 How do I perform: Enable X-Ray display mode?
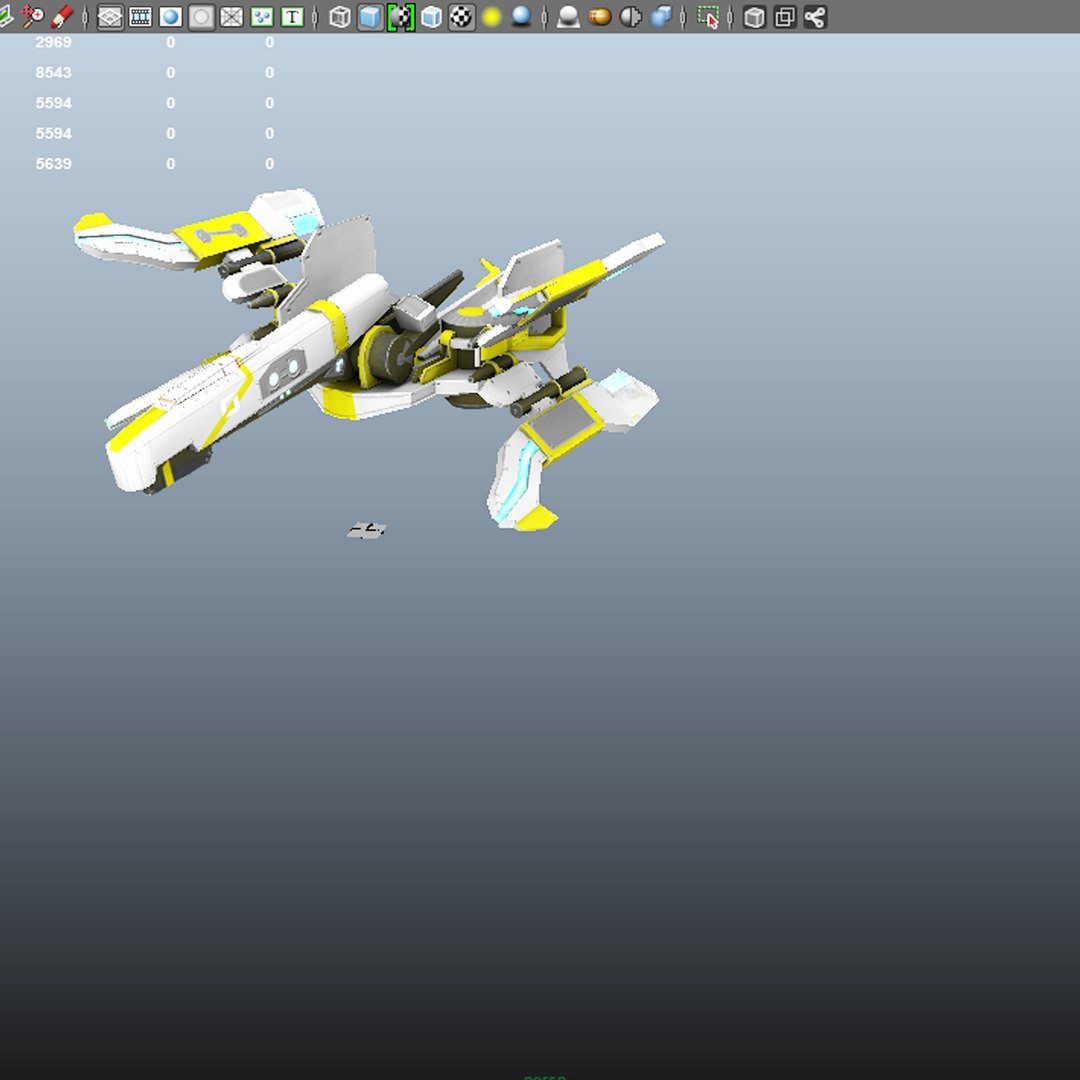pos(755,17)
